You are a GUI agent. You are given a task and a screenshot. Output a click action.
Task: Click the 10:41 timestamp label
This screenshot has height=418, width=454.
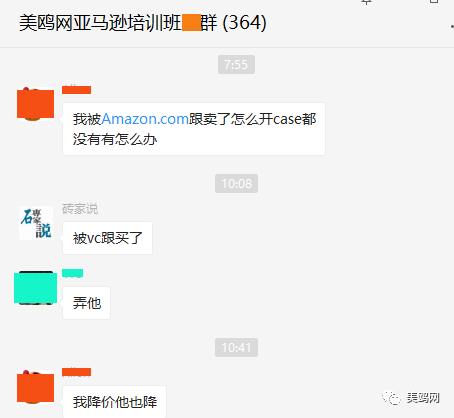(x=236, y=348)
